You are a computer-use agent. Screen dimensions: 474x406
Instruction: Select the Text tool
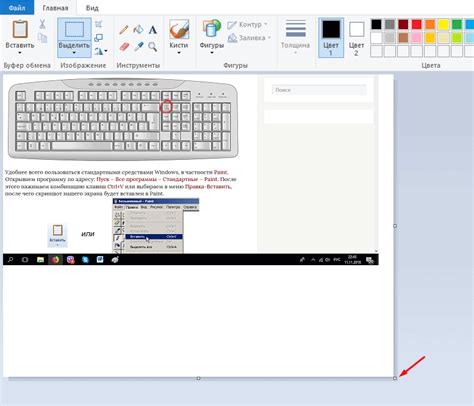tap(153, 30)
